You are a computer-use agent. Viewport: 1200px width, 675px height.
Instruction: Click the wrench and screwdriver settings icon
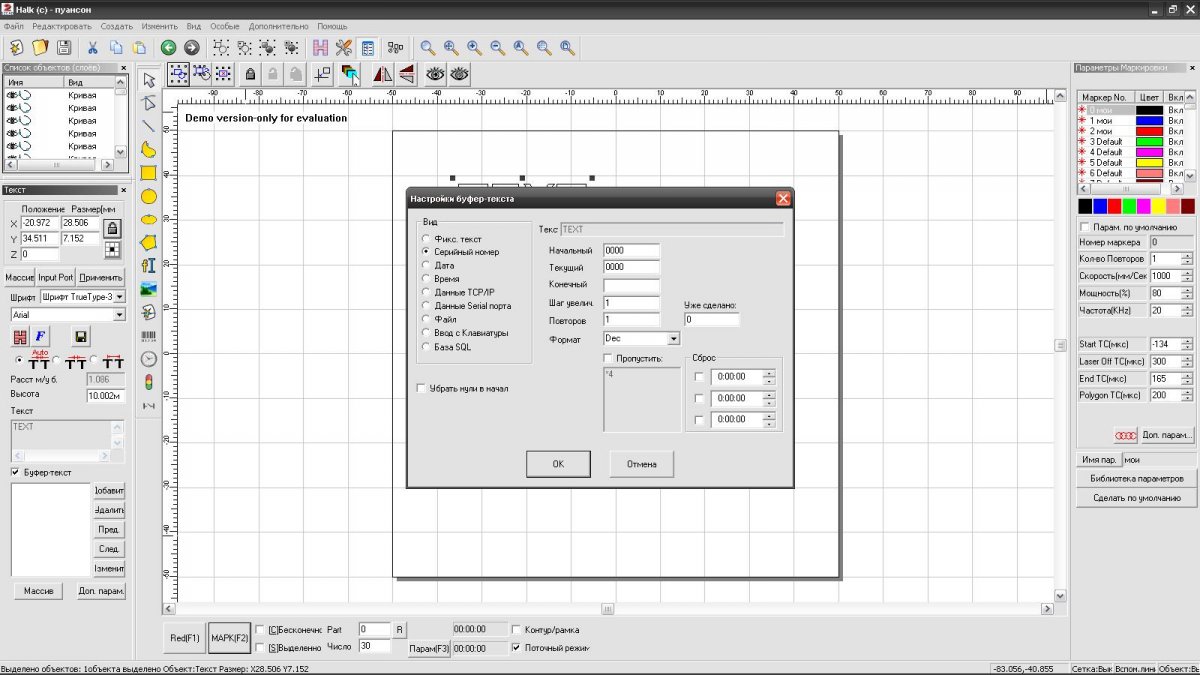click(344, 47)
